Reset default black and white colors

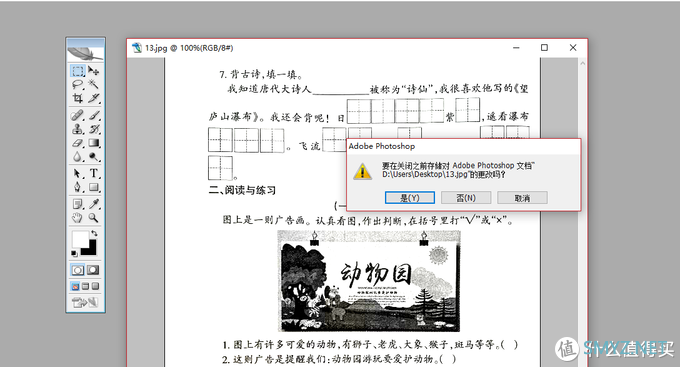coord(74,253)
